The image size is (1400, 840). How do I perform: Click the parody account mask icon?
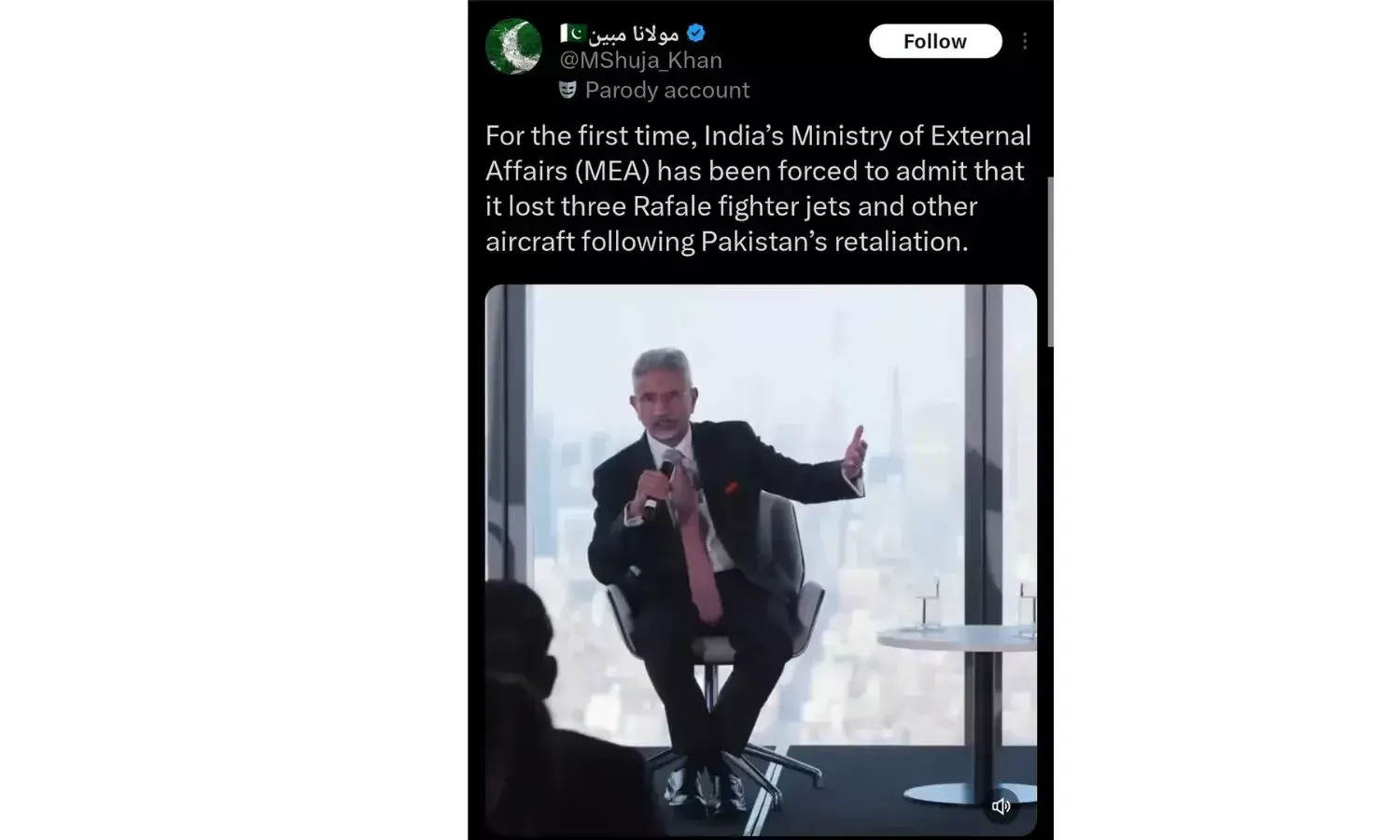pos(567,90)
